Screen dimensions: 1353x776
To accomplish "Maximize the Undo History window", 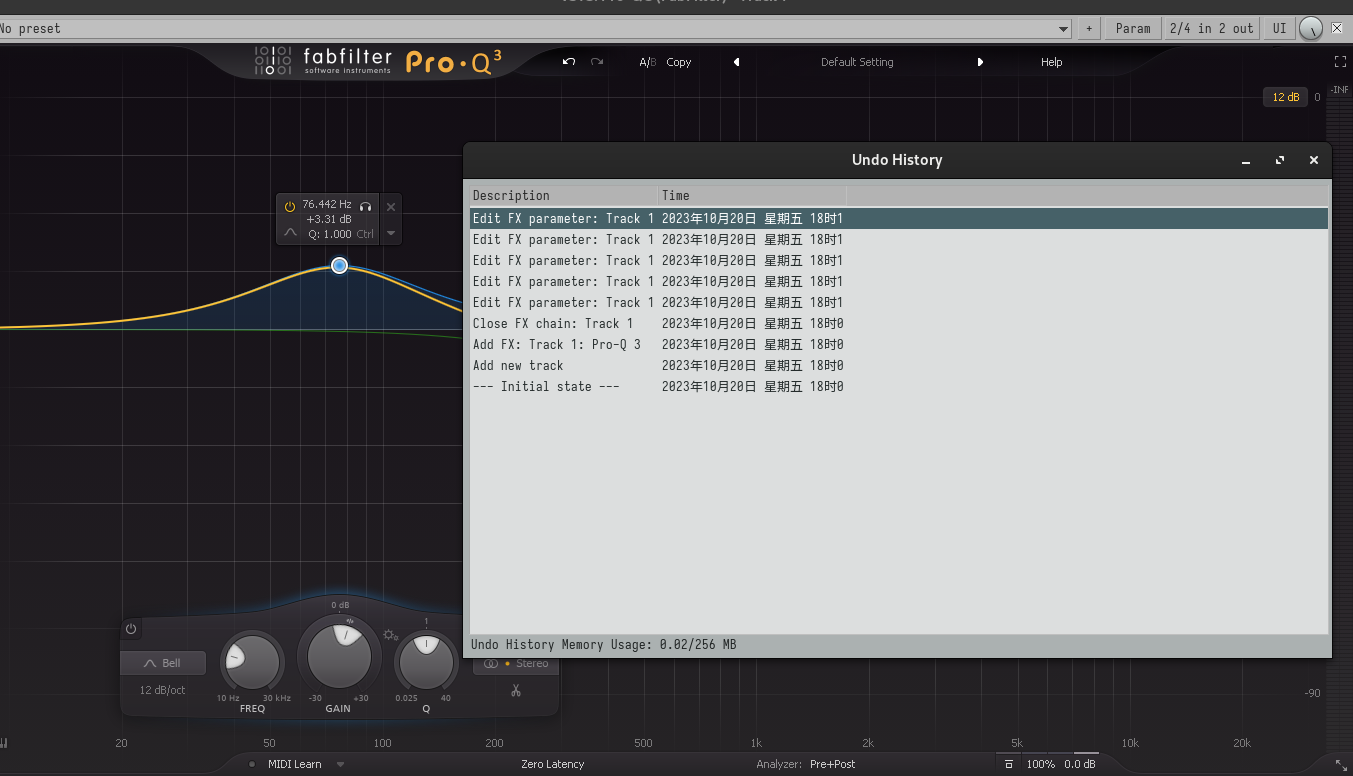I will (1280, 160).
